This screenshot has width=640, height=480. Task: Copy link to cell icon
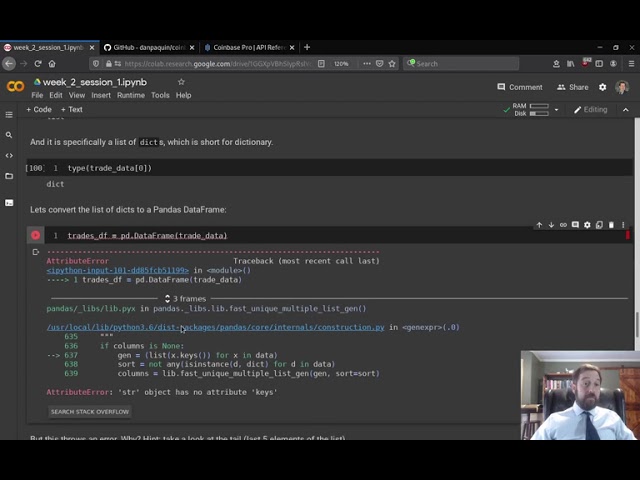[563, 225]
